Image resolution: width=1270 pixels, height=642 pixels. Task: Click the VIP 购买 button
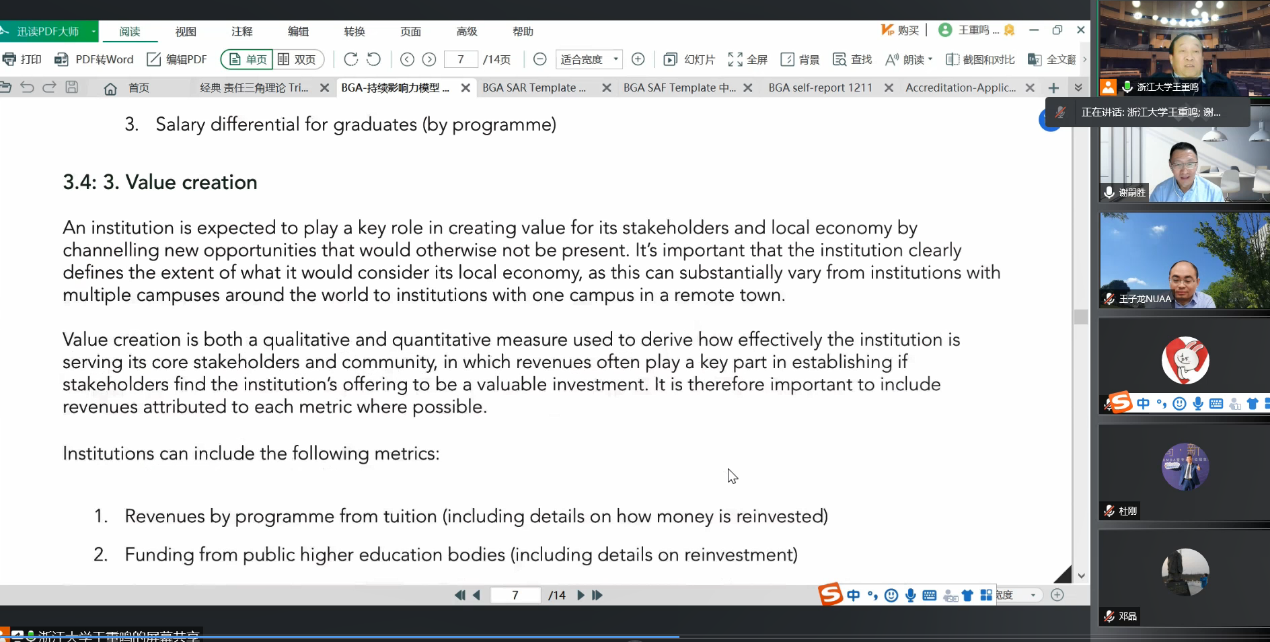[x=900, y=30]
